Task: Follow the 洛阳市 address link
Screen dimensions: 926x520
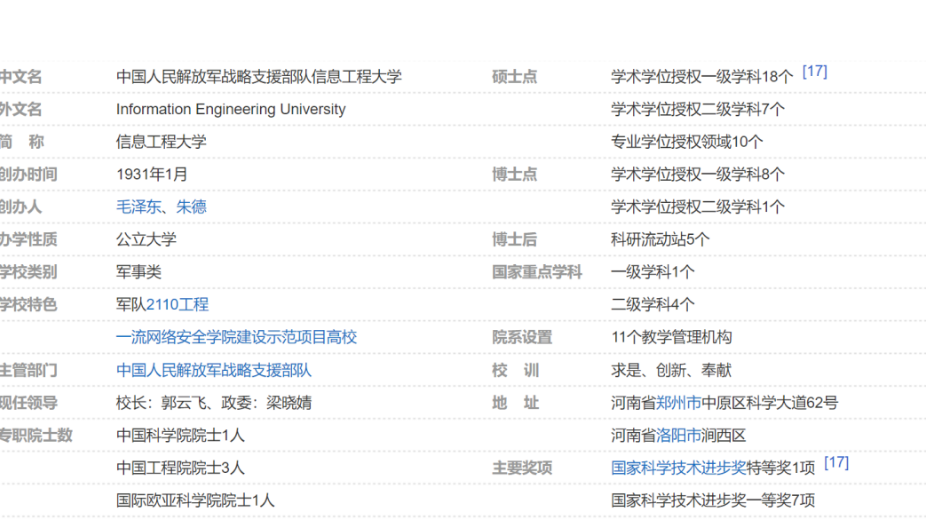Action: coord(679,435)
